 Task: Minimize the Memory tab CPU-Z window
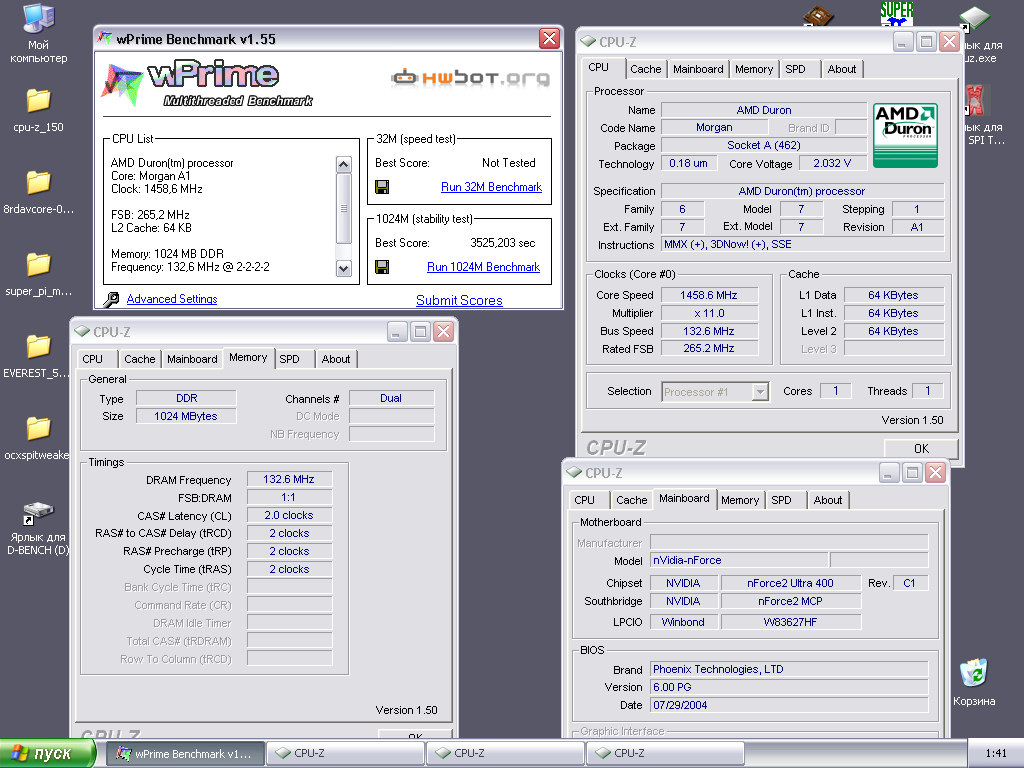[397, 332]
